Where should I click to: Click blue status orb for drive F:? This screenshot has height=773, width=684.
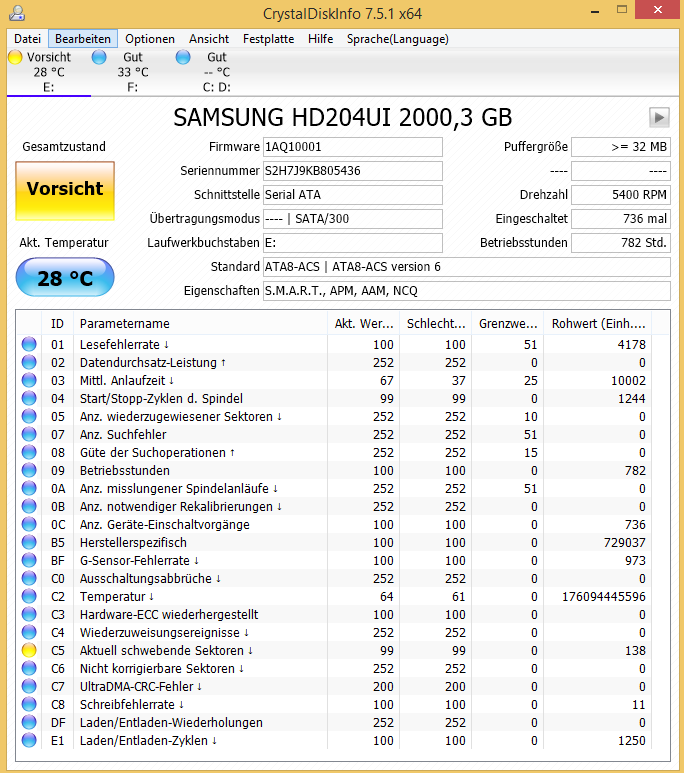pos(99,57)
